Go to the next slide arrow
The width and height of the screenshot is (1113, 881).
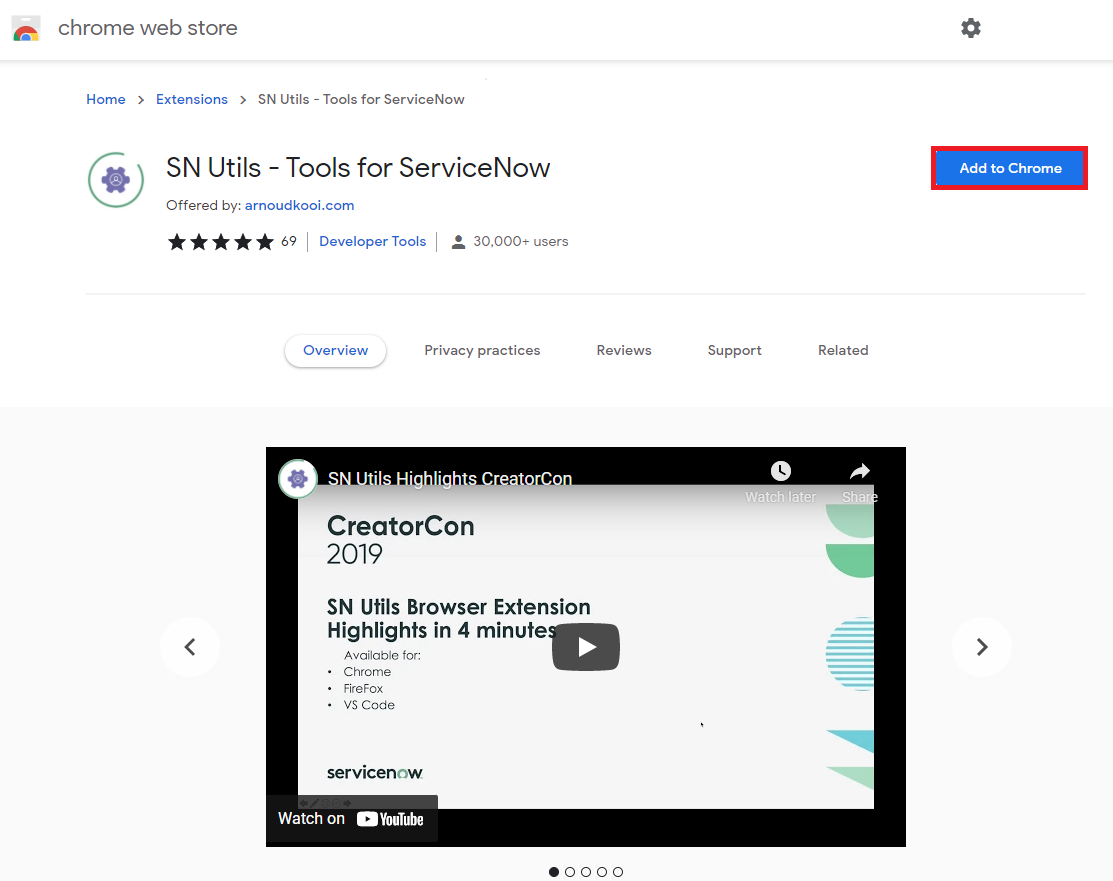point(982,647)
